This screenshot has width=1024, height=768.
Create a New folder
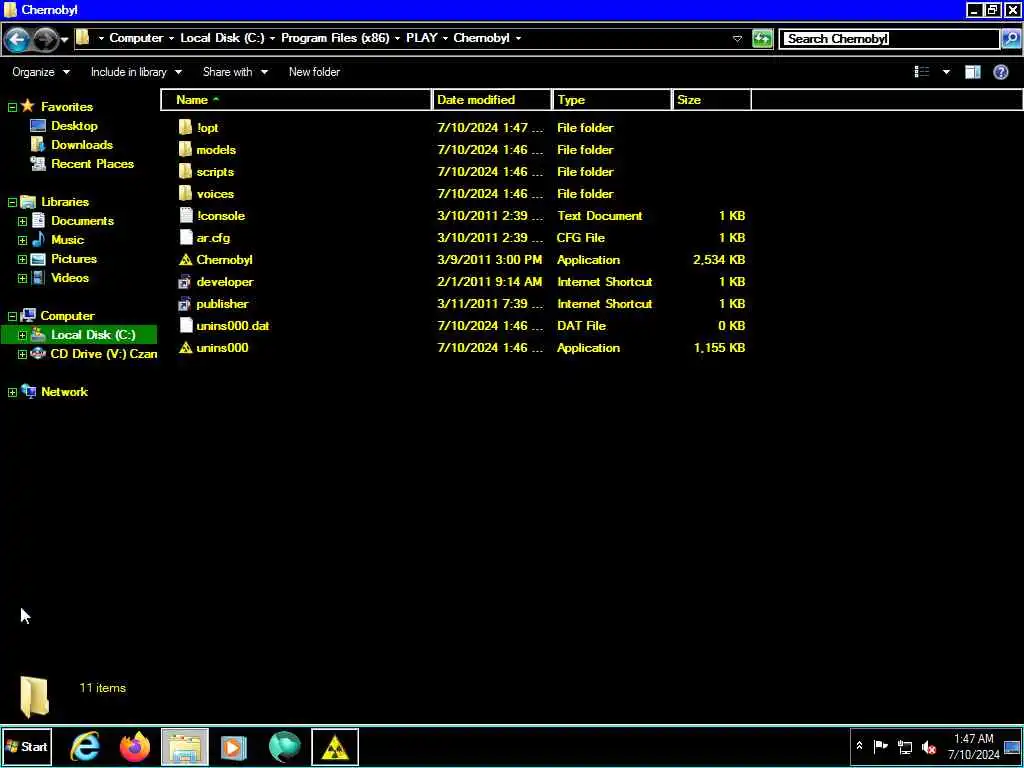tap(314, 72)
